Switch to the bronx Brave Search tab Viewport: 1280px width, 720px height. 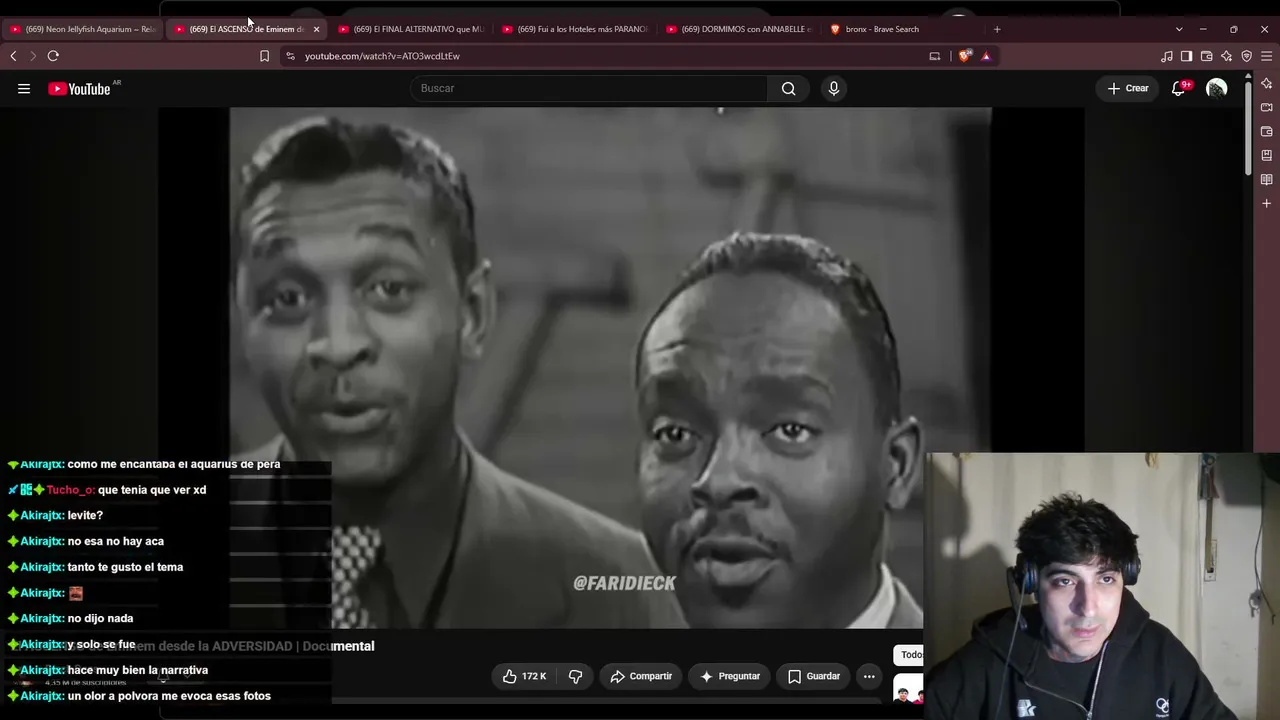point(903,29)
